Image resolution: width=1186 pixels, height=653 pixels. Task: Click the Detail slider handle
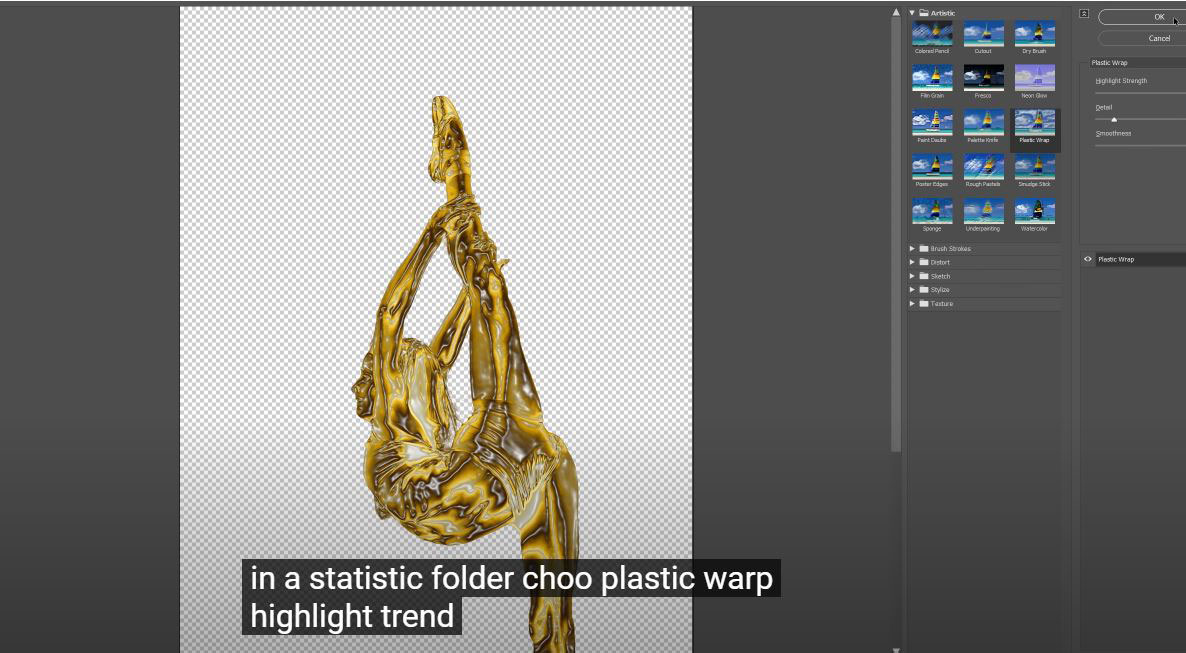coord(1114,120)
